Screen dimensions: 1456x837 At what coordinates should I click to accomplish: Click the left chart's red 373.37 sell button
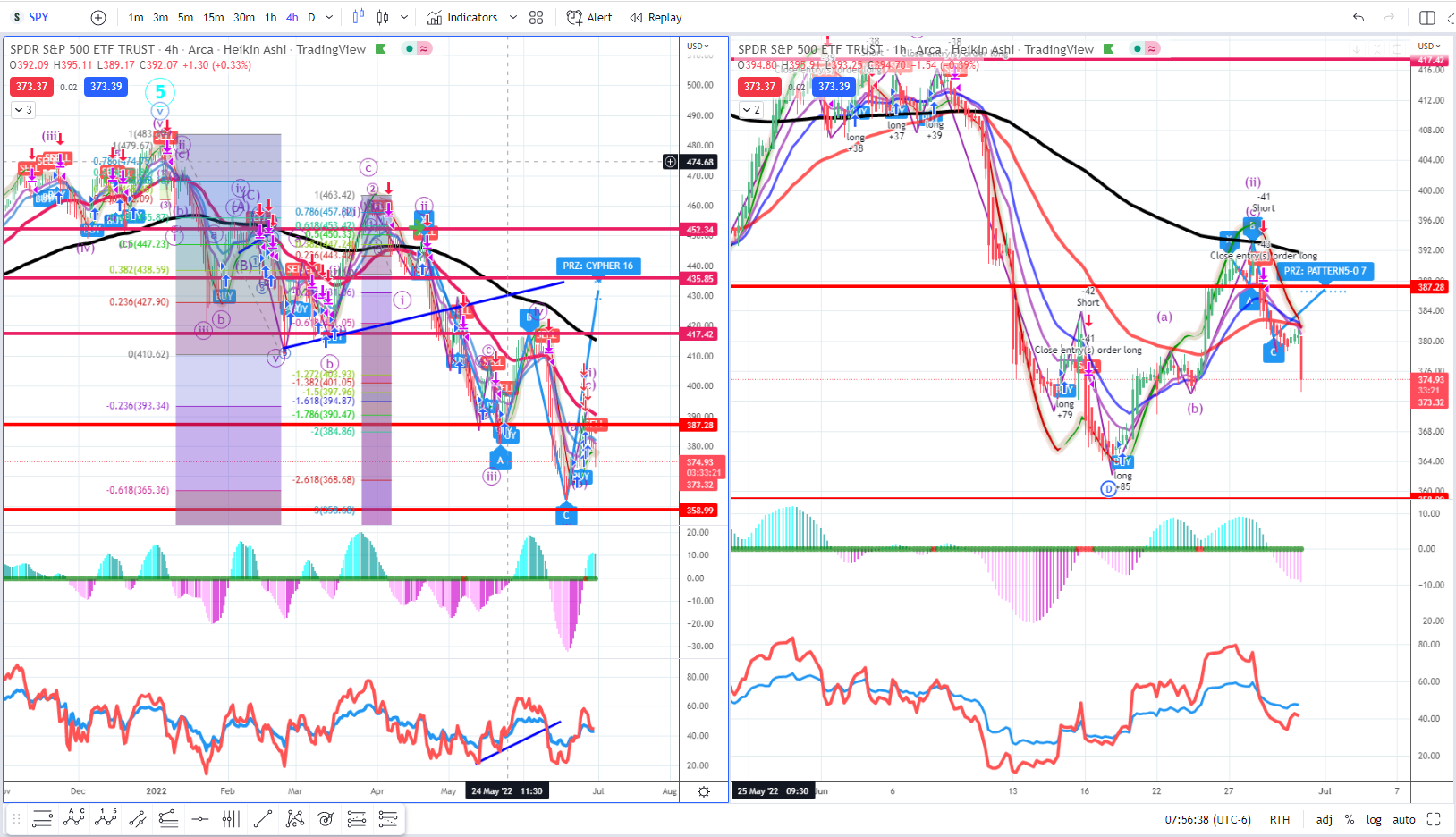point(31,87)
